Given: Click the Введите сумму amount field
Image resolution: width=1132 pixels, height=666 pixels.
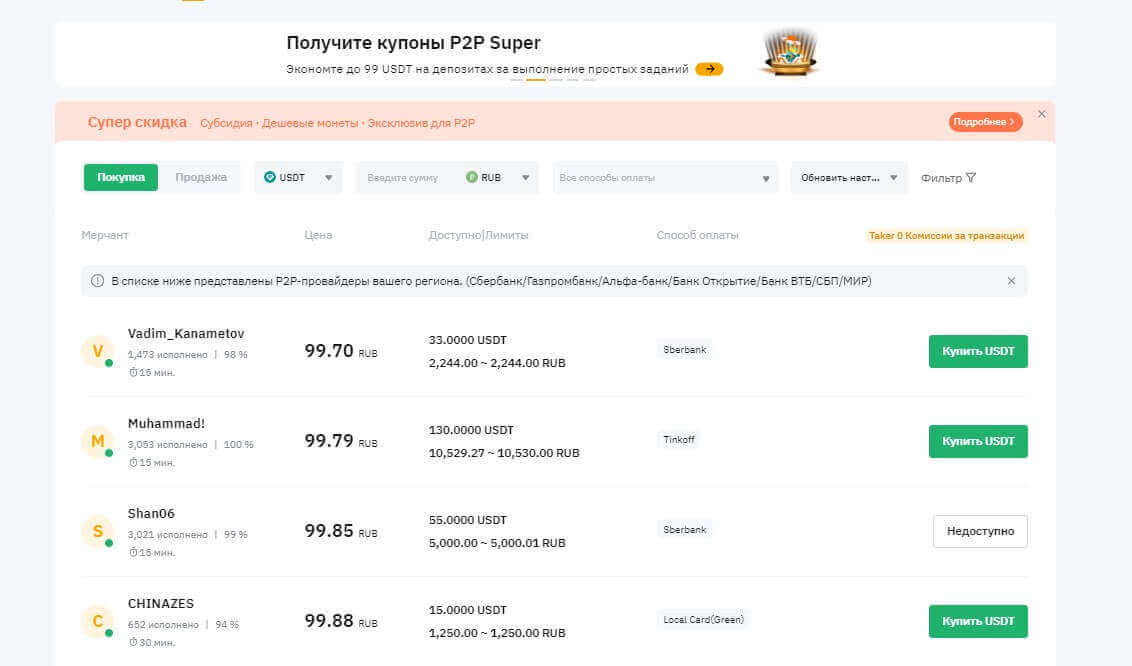Looking at the screenshot, I should coord(405,177).
